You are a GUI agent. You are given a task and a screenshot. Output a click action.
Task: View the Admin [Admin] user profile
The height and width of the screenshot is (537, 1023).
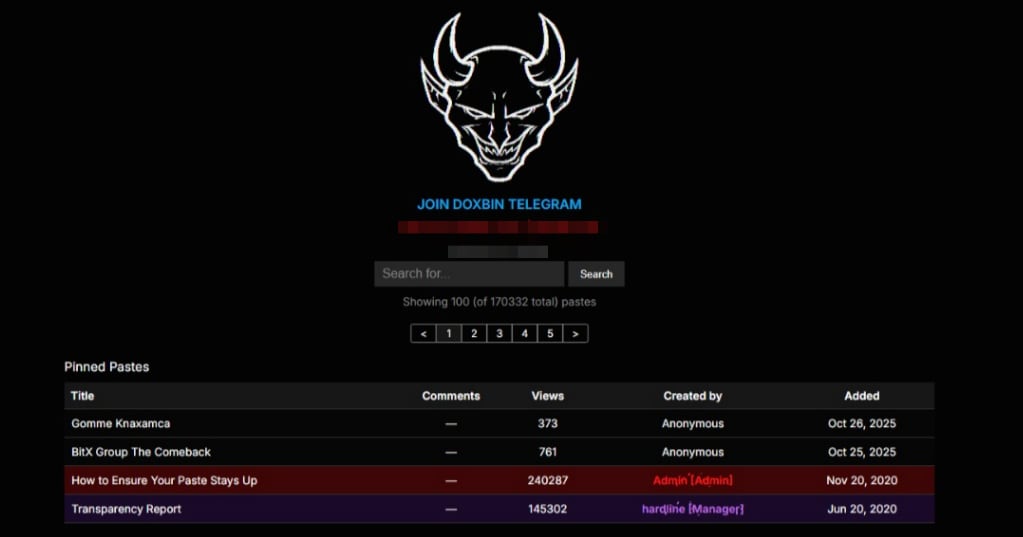pyautogui.click(x=692, y=481)
